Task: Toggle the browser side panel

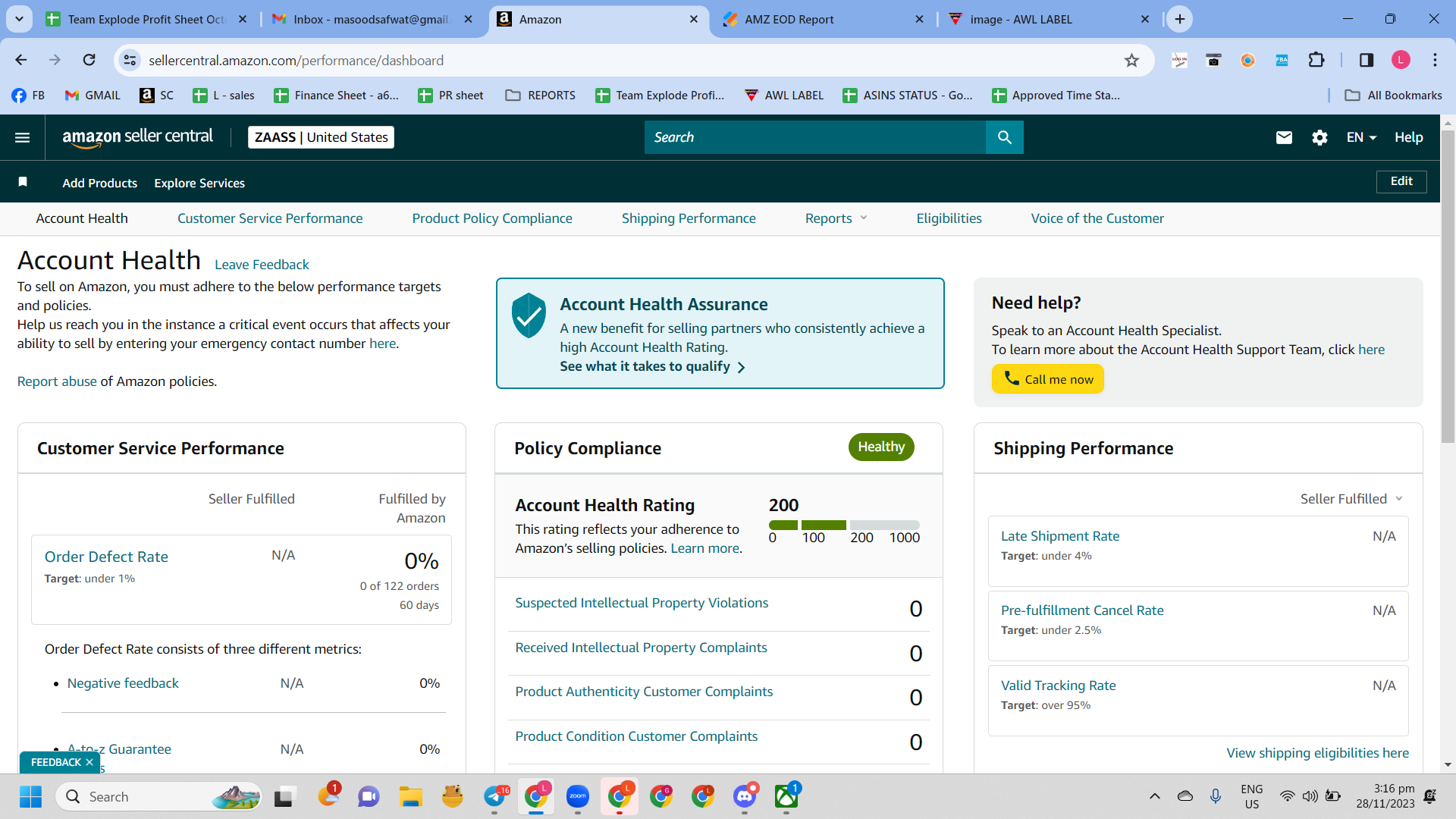Action: coord(1367,60)
